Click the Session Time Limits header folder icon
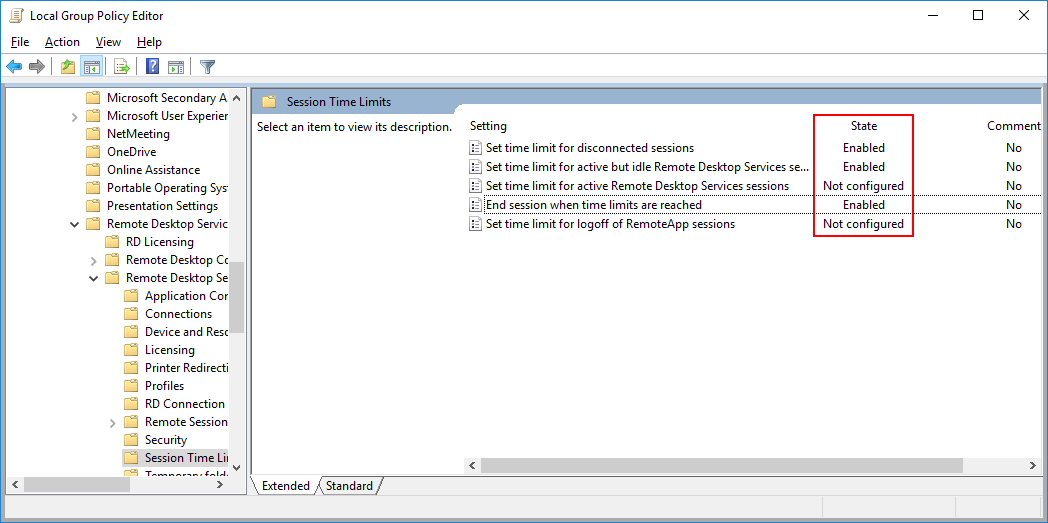1048x523 pixels. (269, 102)
